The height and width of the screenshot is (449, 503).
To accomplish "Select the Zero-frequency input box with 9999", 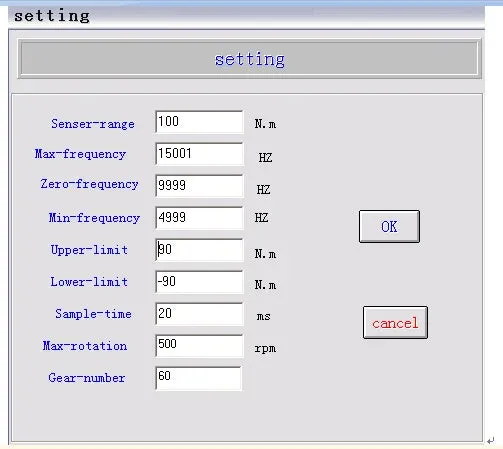I will 199,186.
